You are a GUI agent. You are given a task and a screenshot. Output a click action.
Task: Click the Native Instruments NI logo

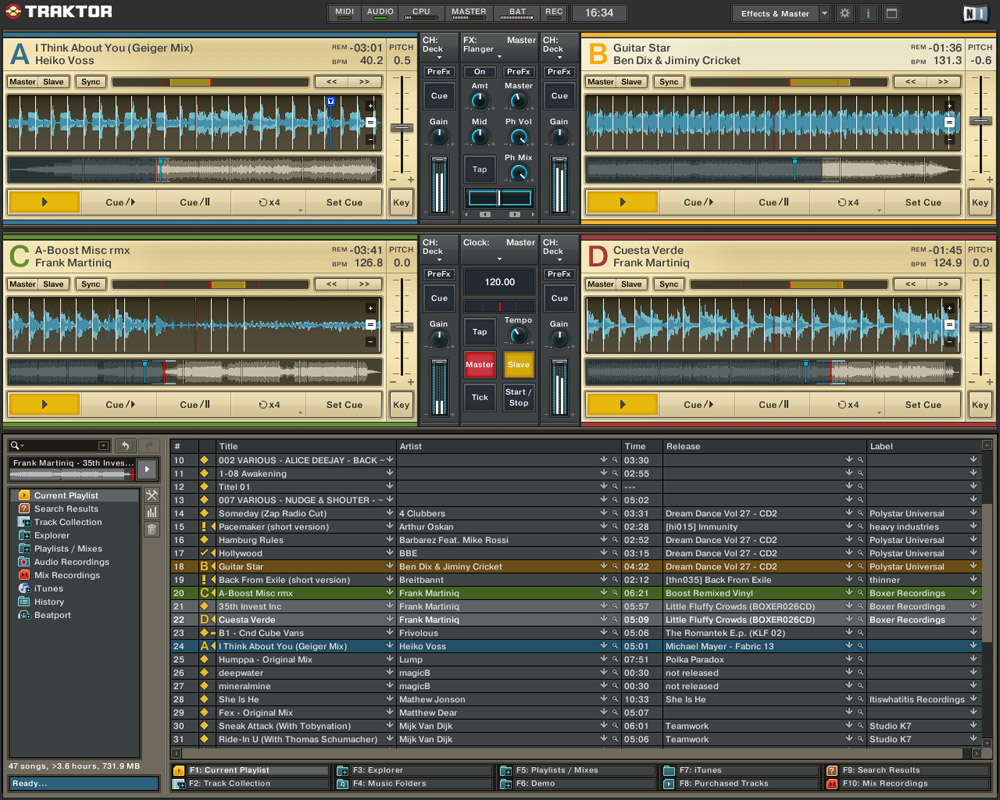click(x=974, y=13)
